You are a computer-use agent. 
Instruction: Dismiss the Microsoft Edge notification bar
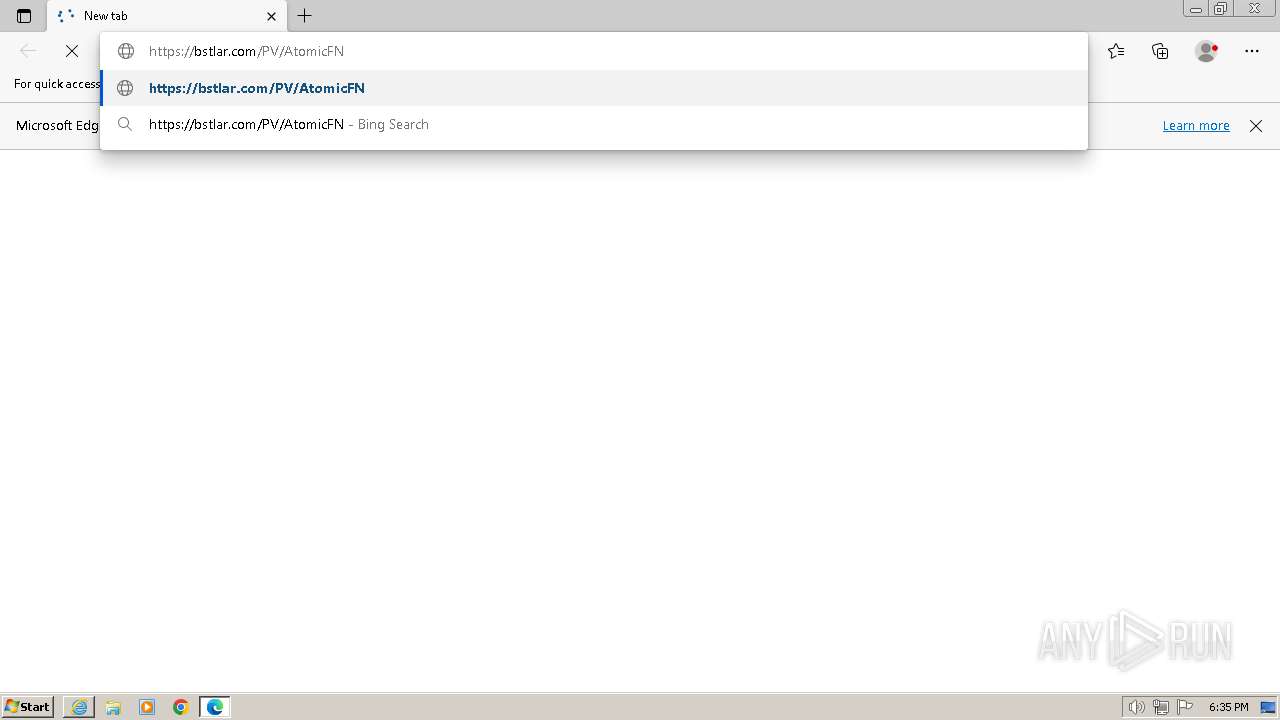(x=1256, y=126)
